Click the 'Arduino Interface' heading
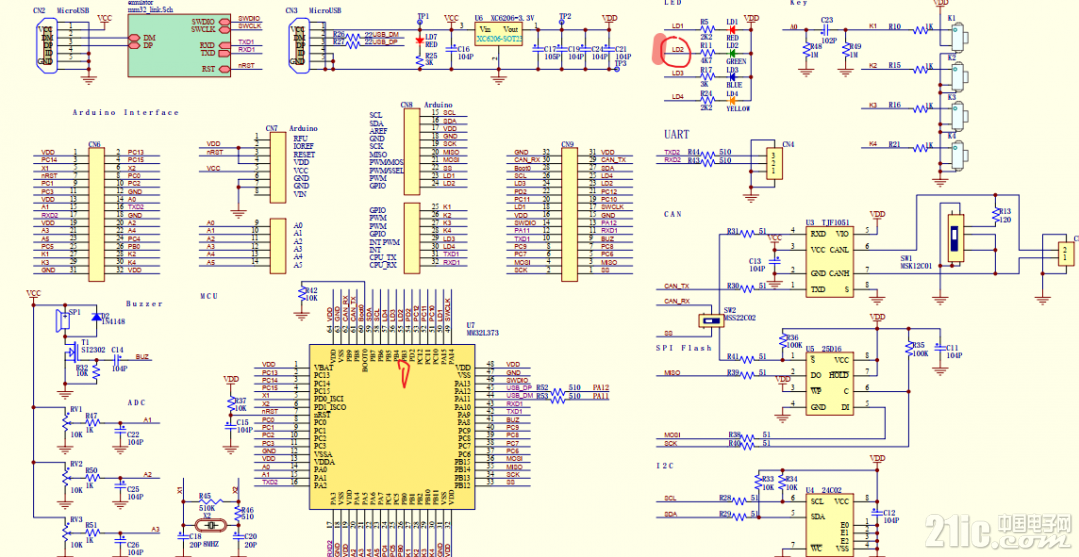 pos(125,112)
